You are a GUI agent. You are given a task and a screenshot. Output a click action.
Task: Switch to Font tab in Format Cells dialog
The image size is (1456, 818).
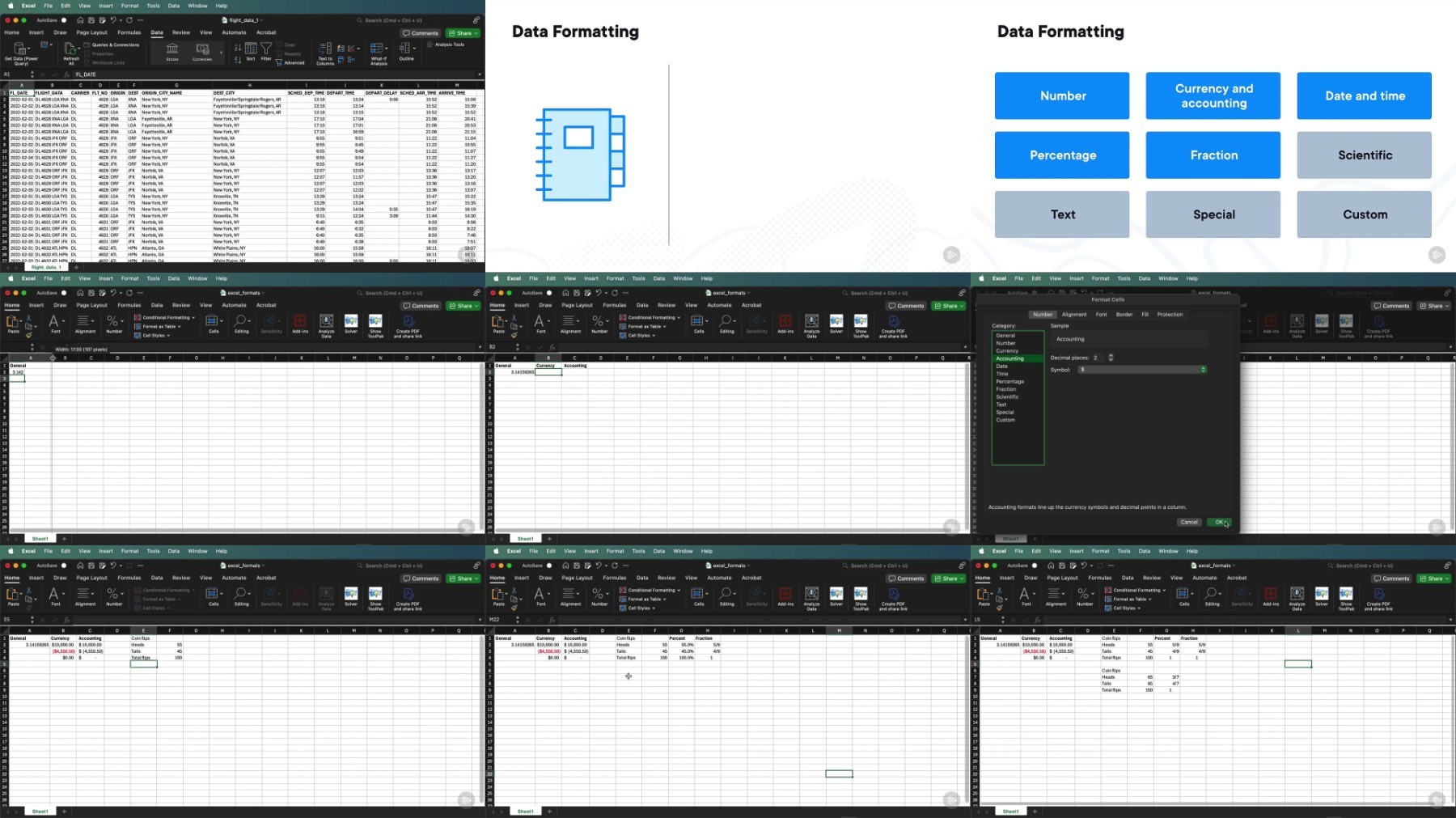pyautogui.click(x=1101, y=315)
